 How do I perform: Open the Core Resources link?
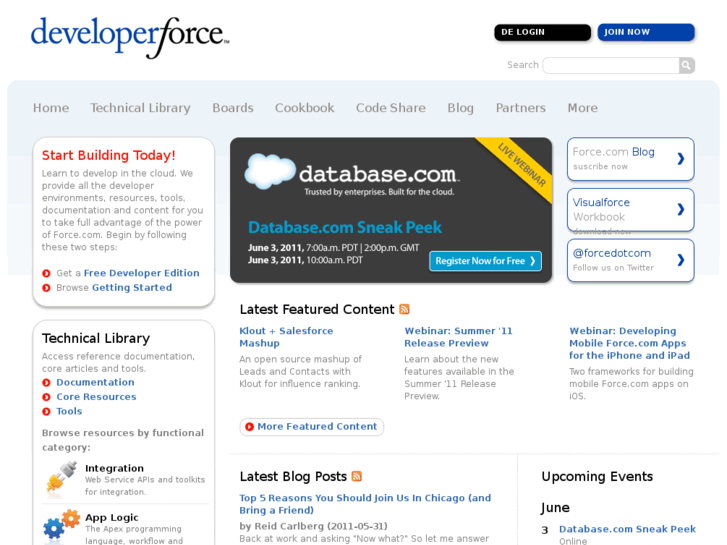pos(96,397)
